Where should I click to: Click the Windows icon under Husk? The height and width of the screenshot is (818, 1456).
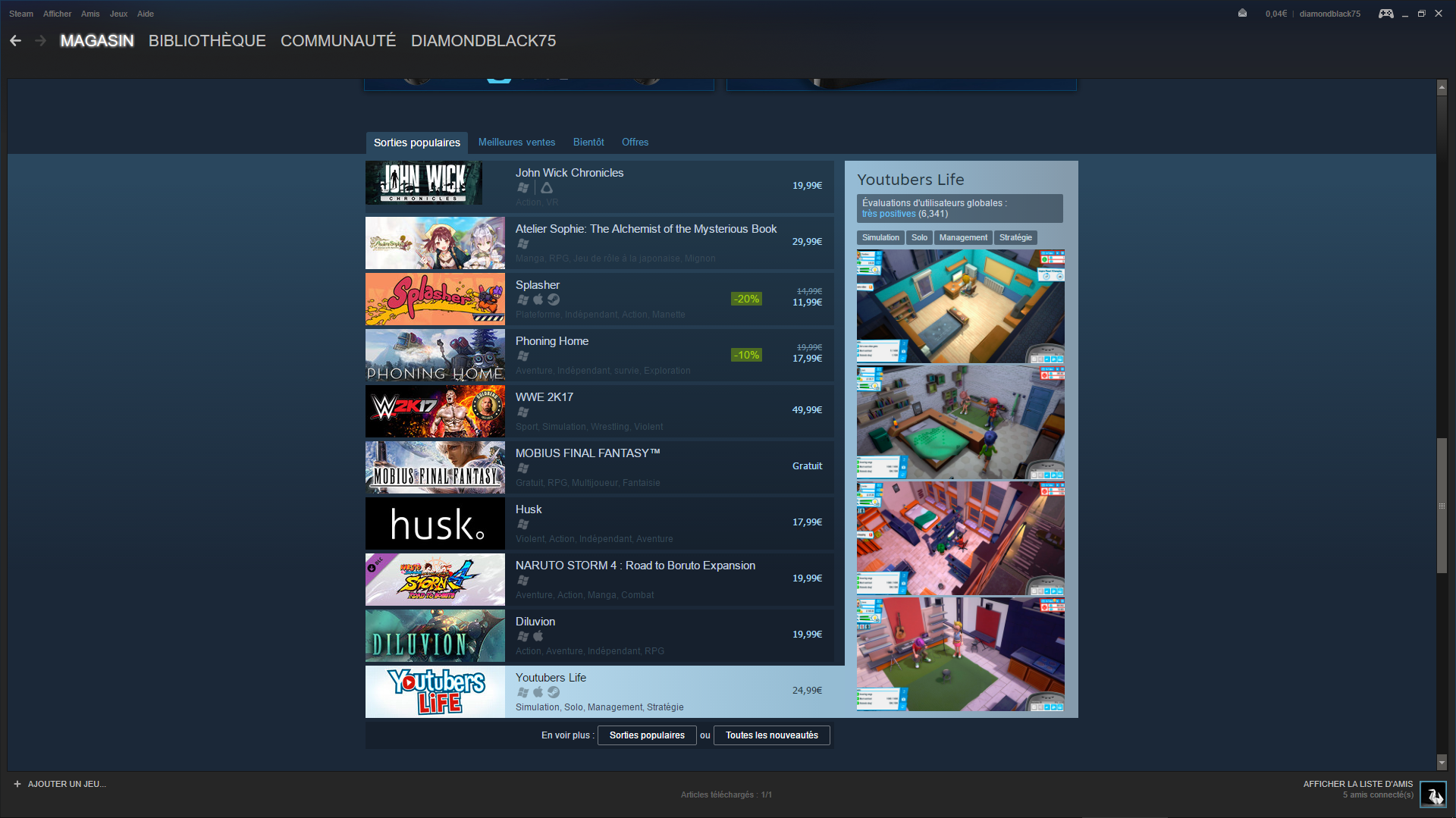(522, 524)
